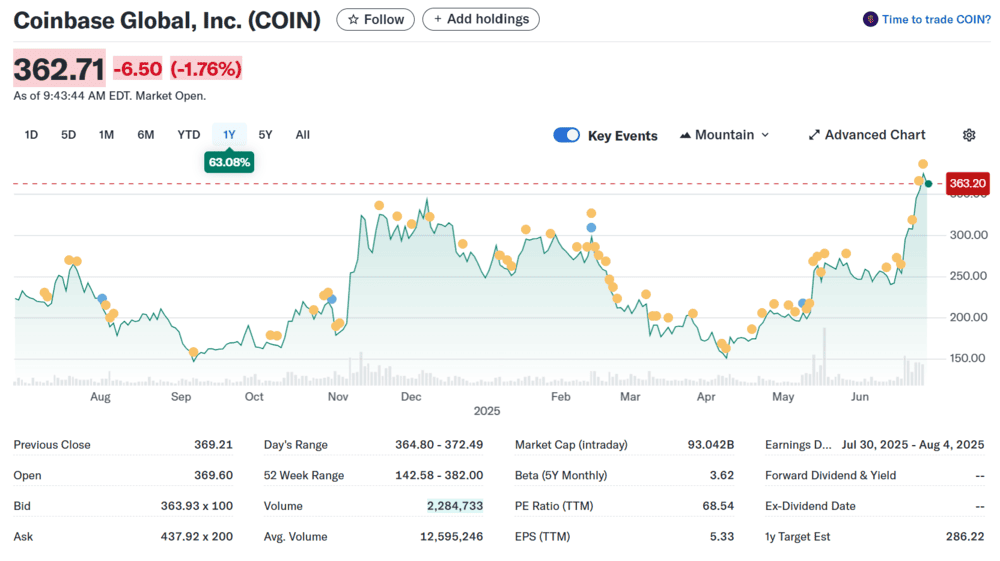1000x561 pixels.
Task: Click the Coinbase Global, Inc. (COIN) heading
Action: (x=167, y=20)
